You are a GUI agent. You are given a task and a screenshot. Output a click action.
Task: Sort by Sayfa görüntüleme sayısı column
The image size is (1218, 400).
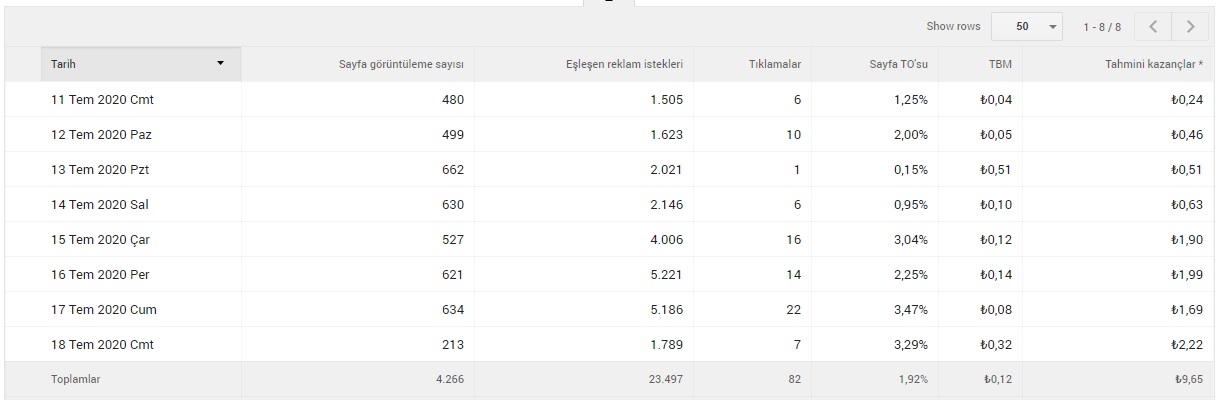pyautogui.click(x=402, y=65)
